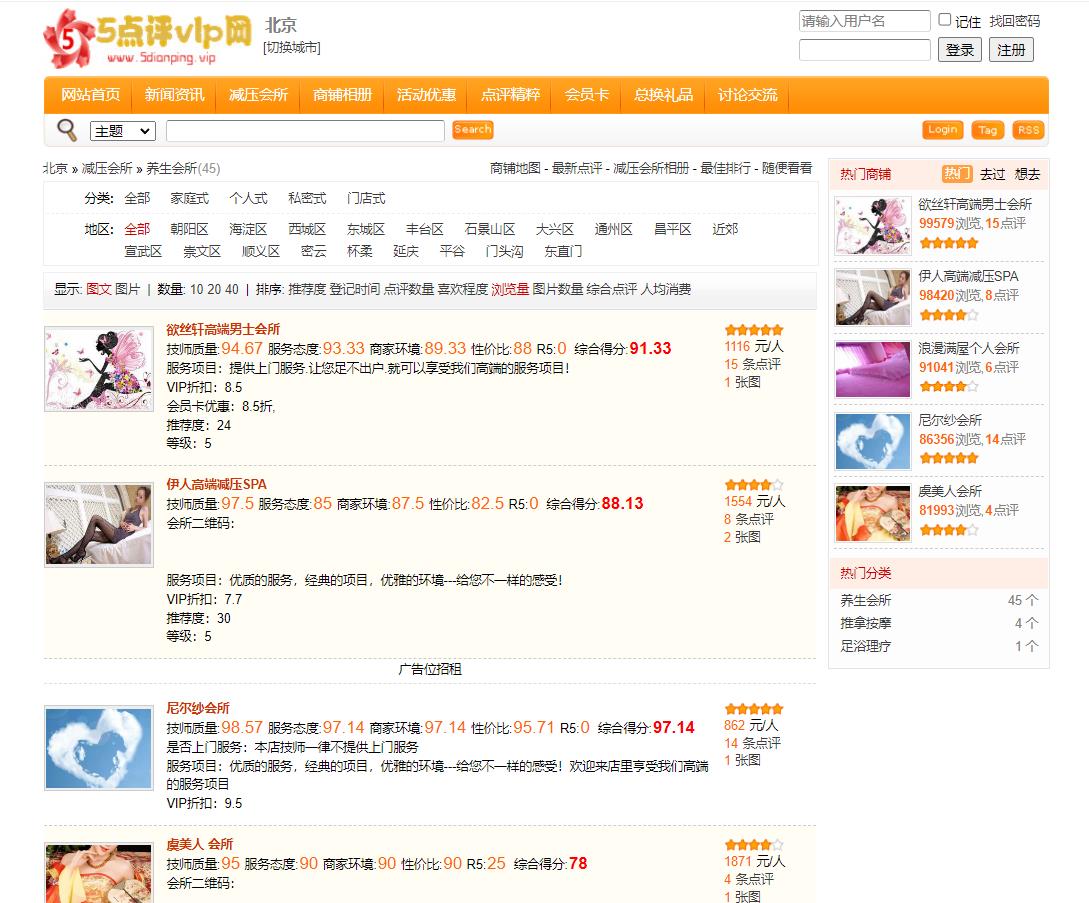This screenshot has width=1089, height=903.
Task: Click the star rating of 尼尔纱会所 listing
Action: [753, 709]
